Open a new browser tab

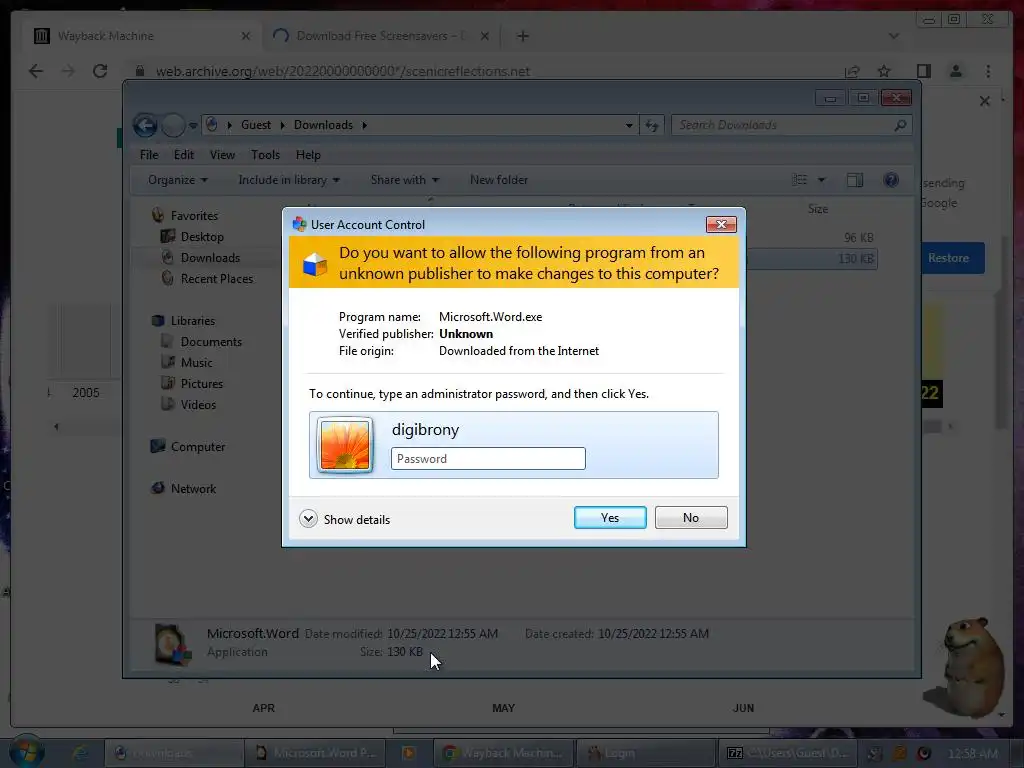522,36
